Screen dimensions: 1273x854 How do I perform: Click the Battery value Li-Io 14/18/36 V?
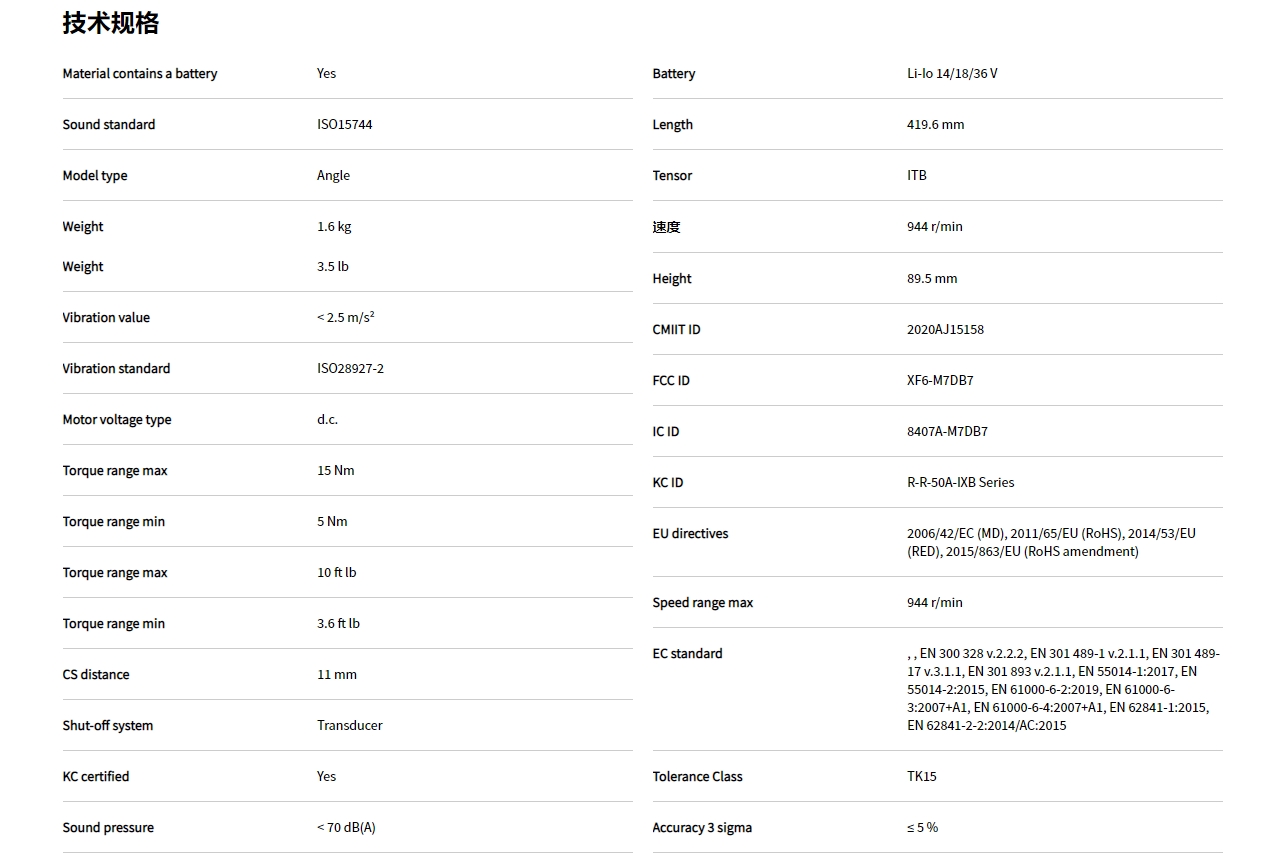(952, 74)
